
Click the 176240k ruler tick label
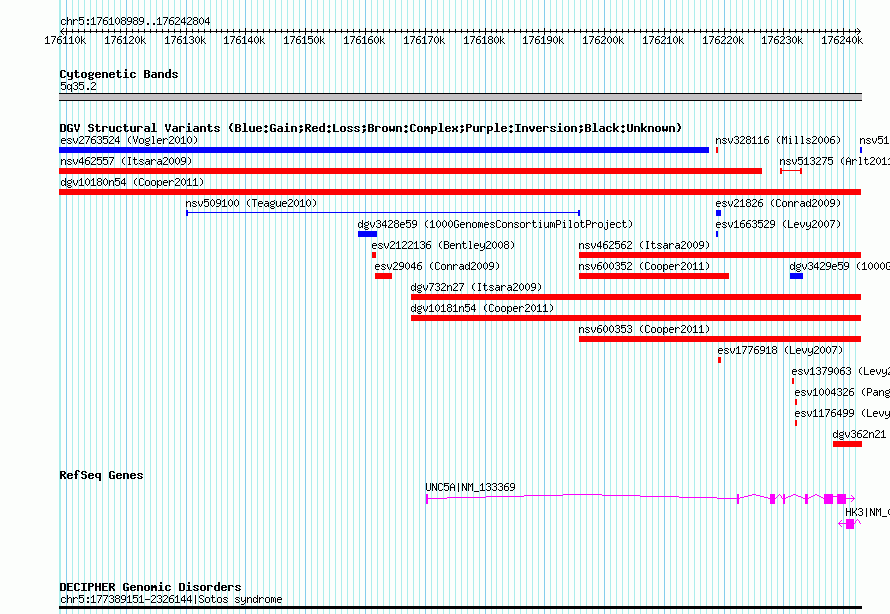point(842,41)
